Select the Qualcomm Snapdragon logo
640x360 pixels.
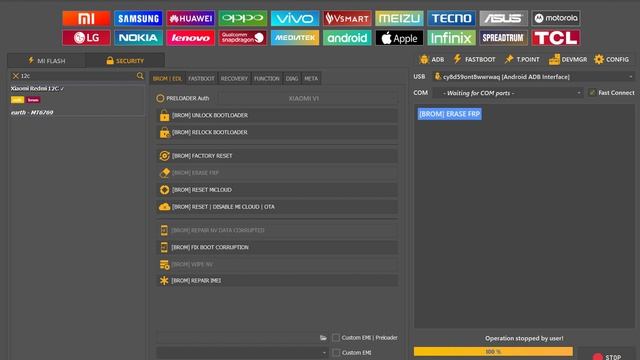[243, 38]
